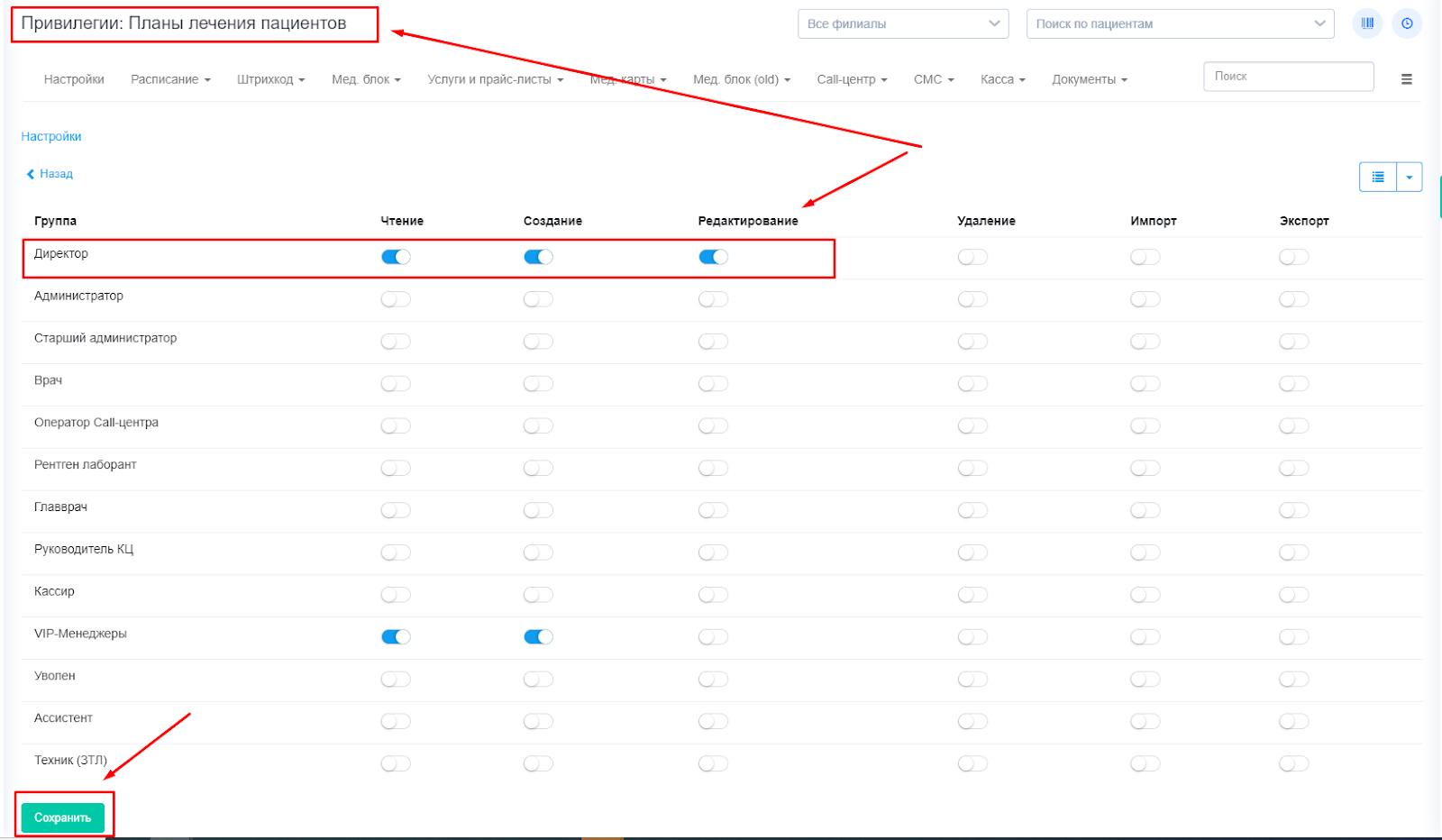Open the clock history icon

[1407, 23]
